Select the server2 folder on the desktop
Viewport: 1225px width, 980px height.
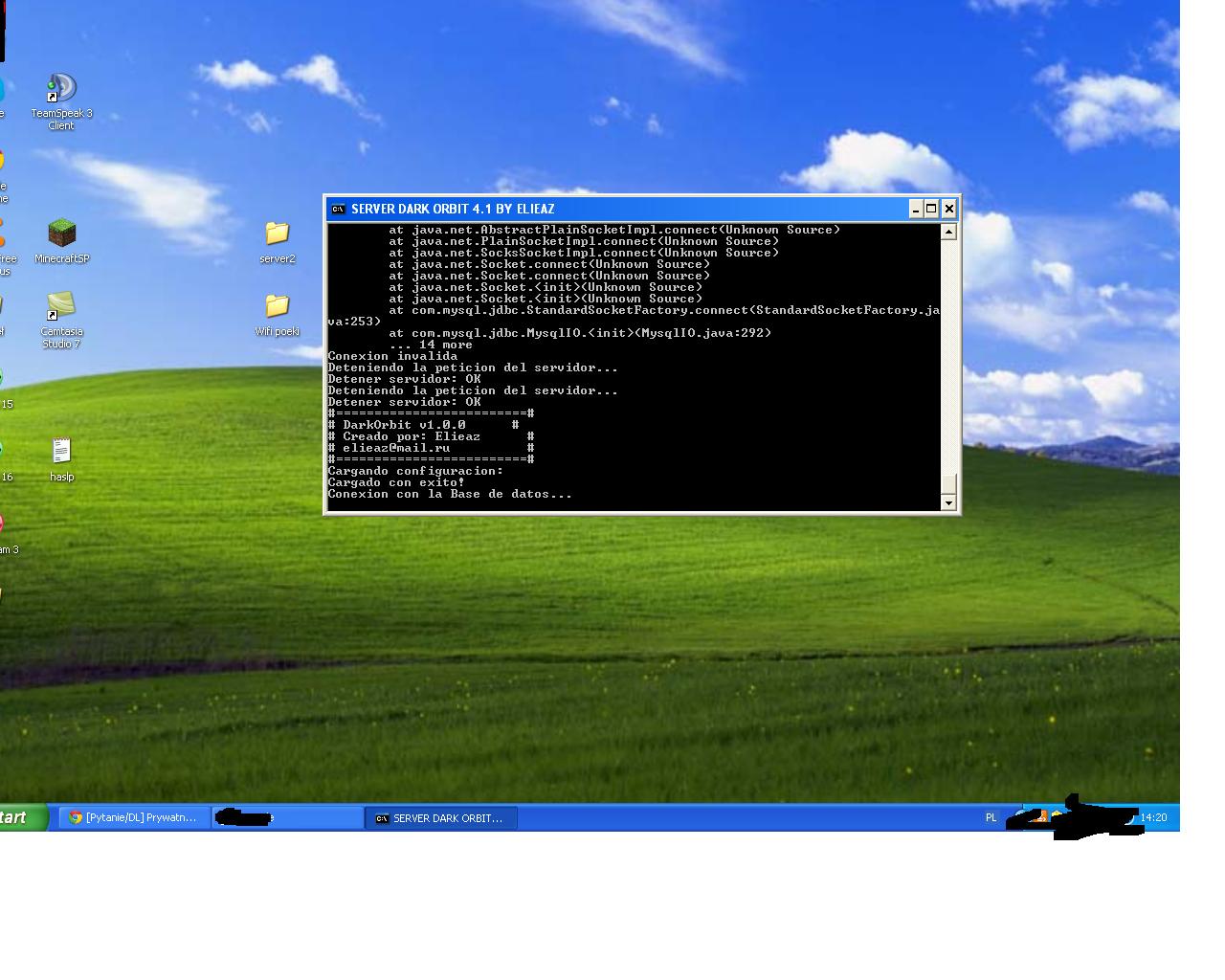tap(277, 242)
